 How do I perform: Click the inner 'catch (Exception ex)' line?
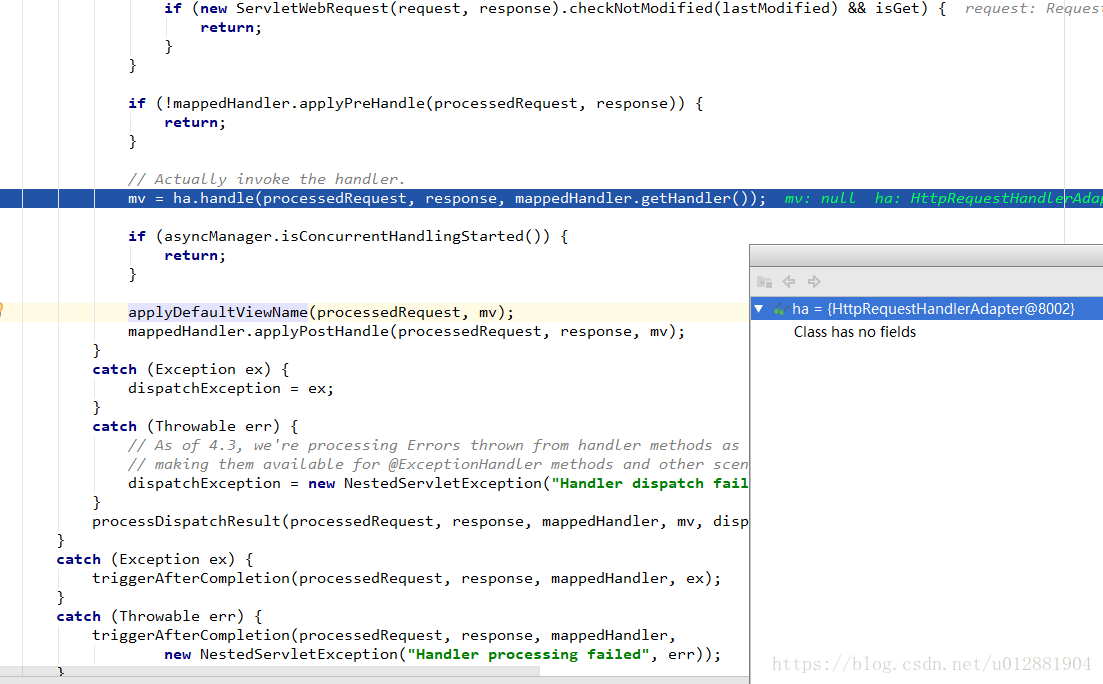191,369
